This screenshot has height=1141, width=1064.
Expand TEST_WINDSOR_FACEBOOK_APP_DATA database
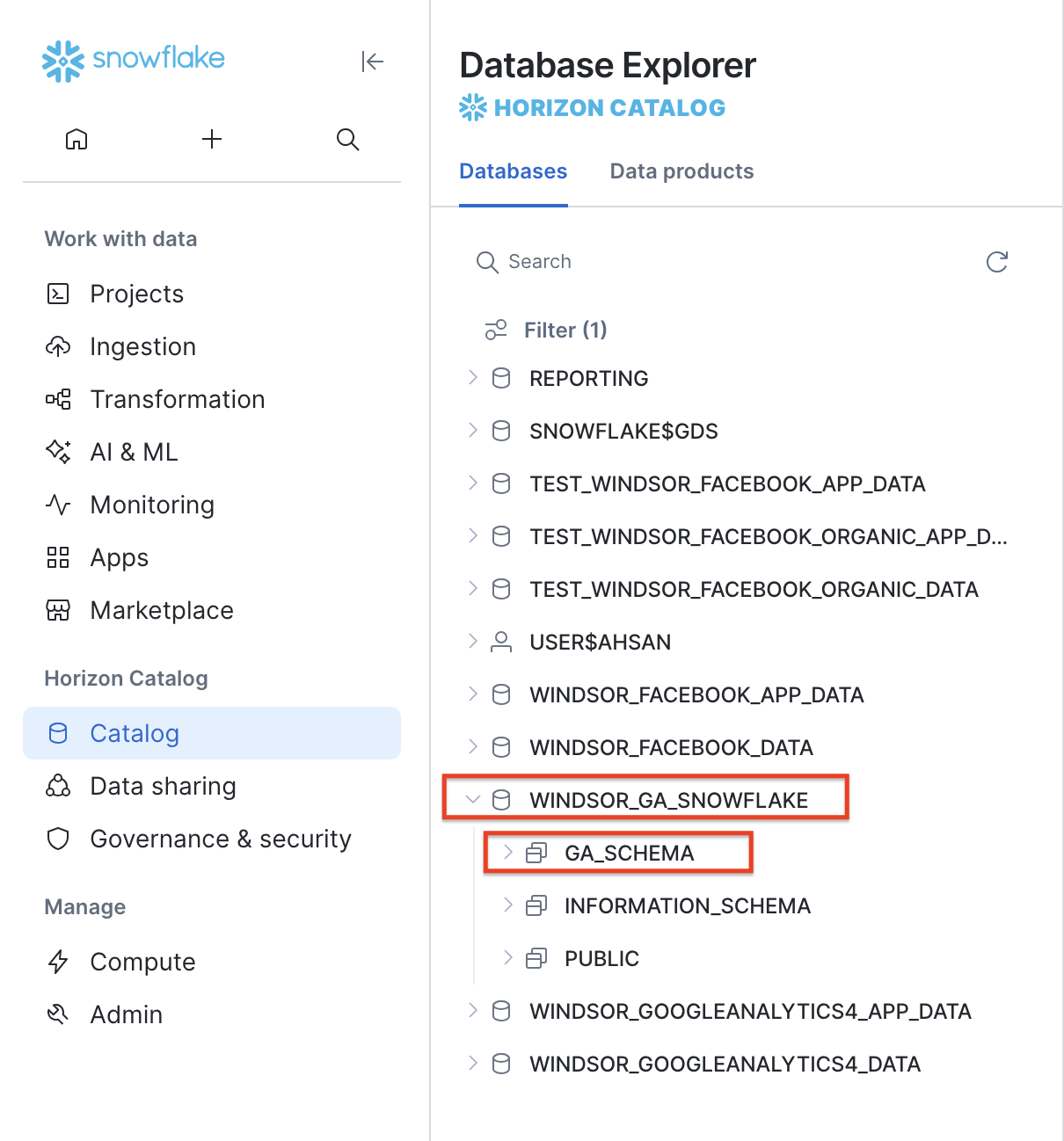[473, 483]
